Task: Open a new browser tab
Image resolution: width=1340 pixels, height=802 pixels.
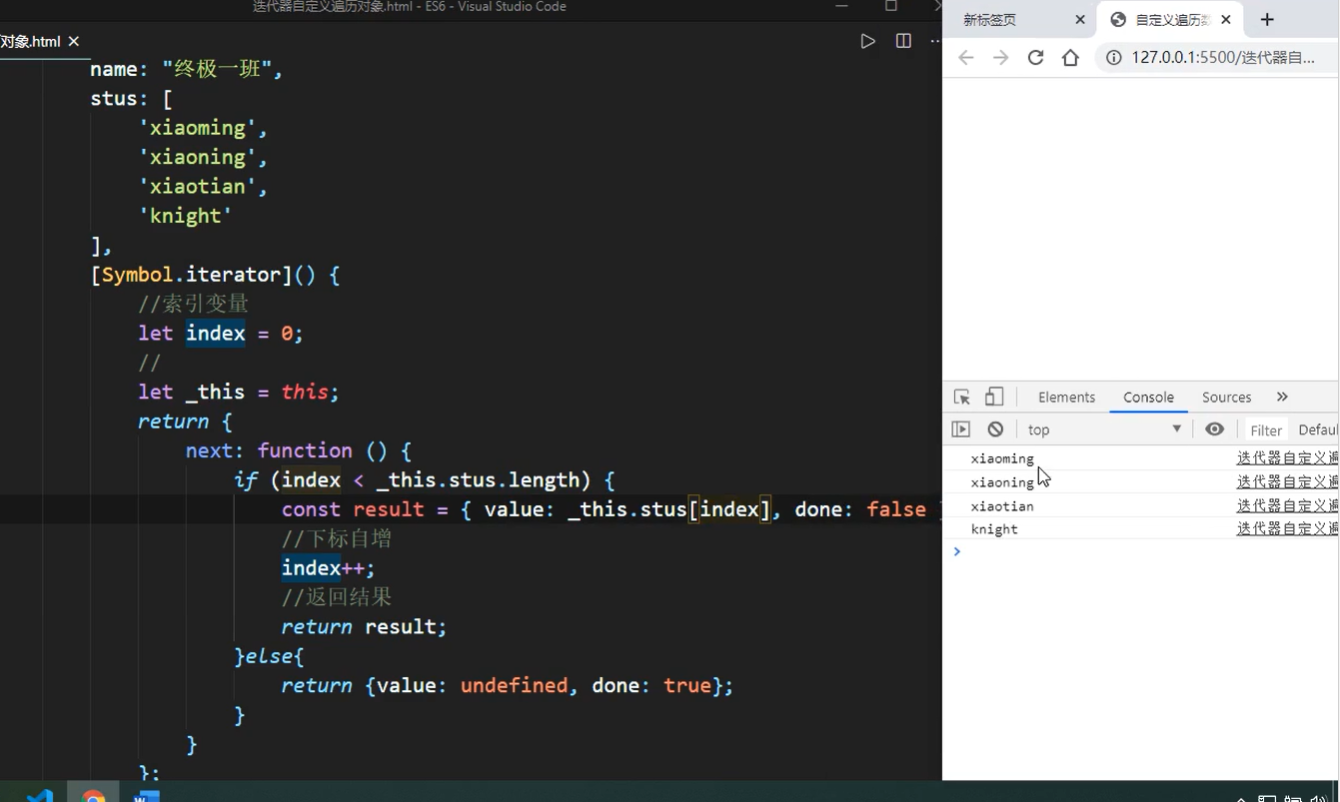Action: (1267, 20)
